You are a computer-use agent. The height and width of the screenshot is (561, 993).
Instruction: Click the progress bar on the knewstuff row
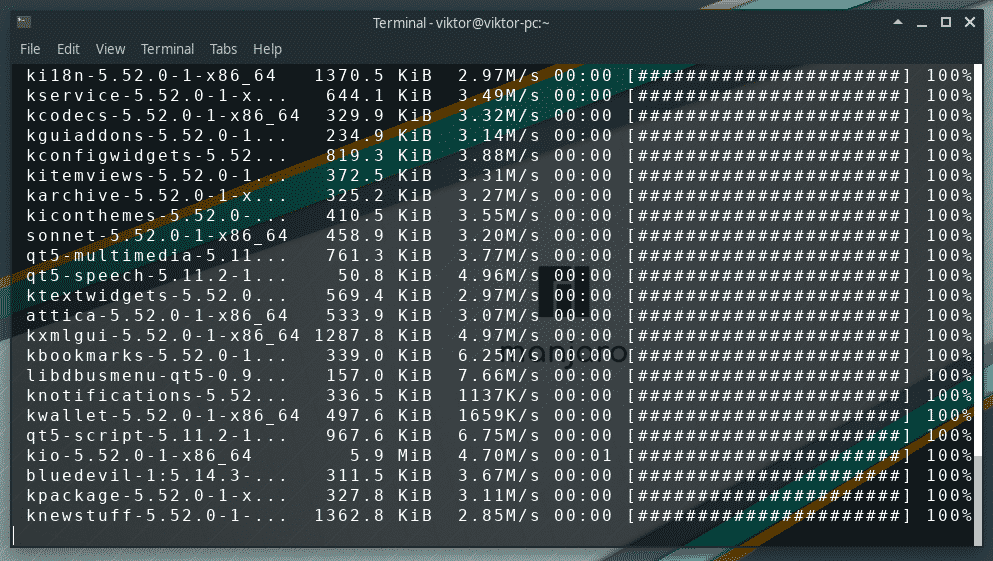pyautogui.click(x=769, y=516)
